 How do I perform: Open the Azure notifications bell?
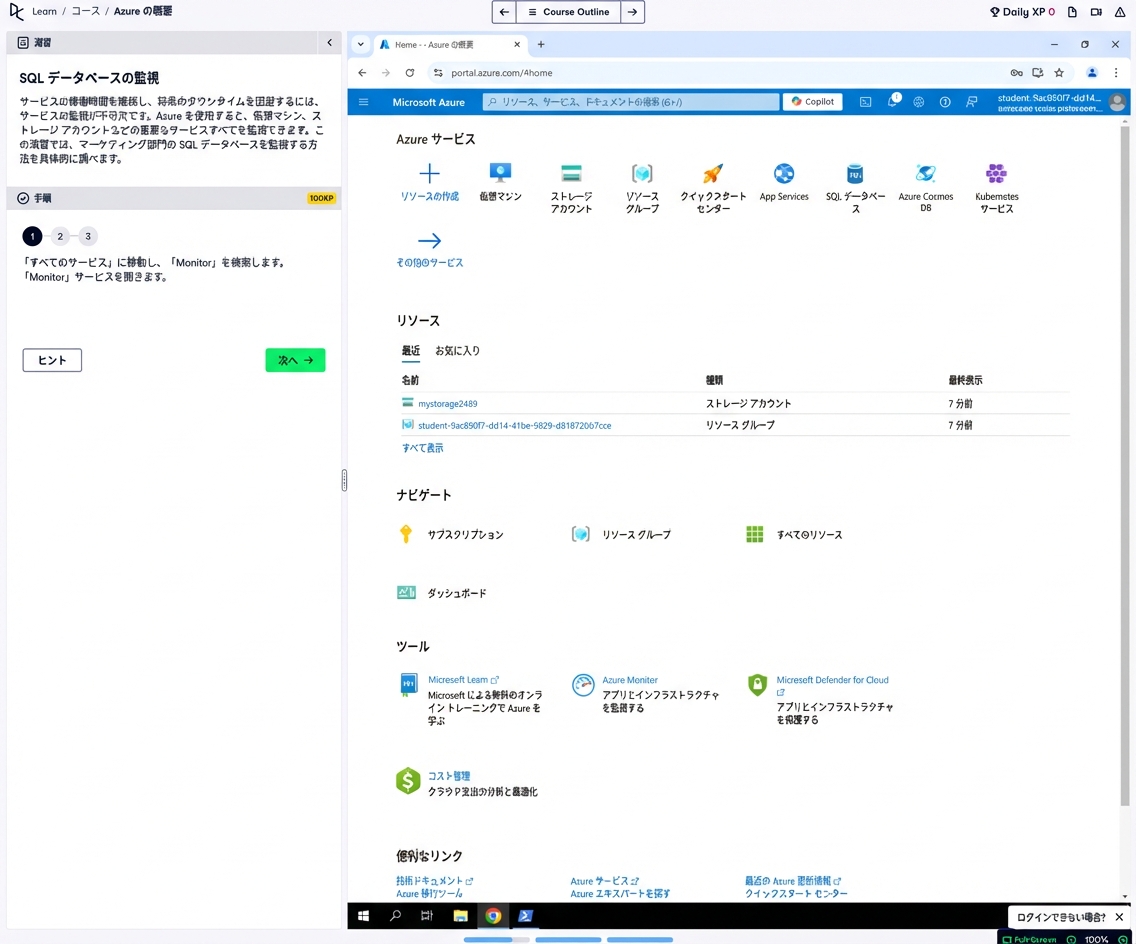pos(893,102)
